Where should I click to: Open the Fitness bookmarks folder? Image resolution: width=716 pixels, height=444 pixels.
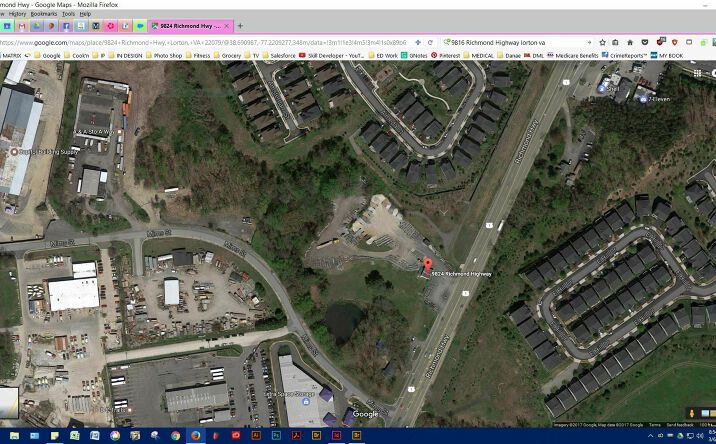click(198, 55)
